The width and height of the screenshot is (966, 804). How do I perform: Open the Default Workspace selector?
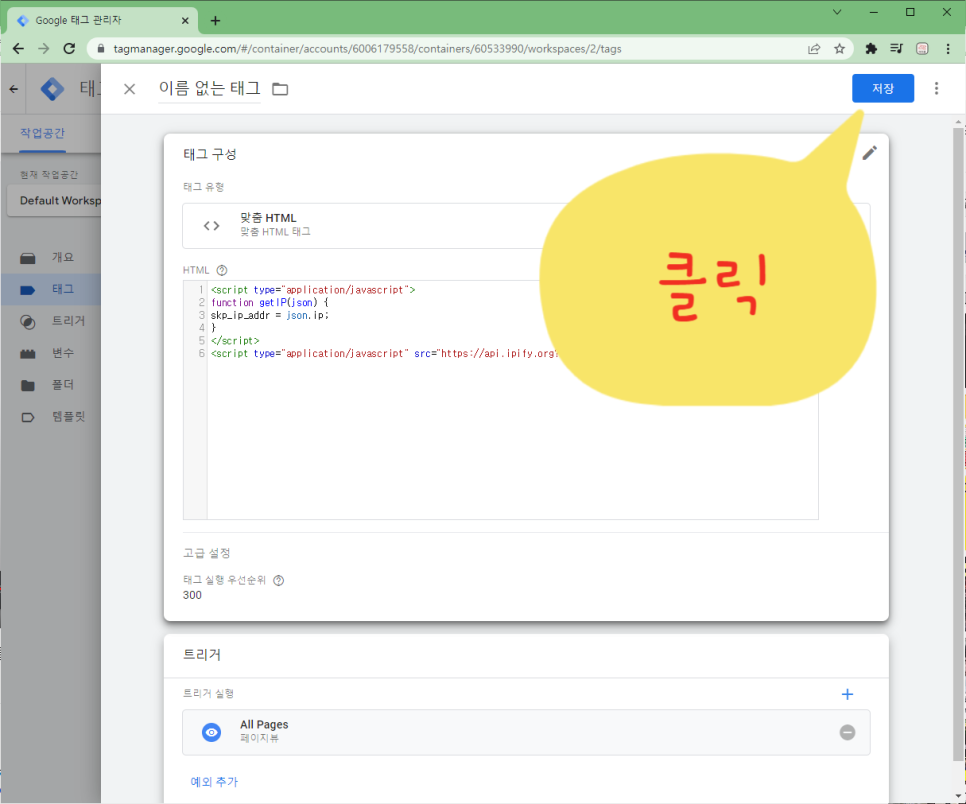(x=54, y=201)
